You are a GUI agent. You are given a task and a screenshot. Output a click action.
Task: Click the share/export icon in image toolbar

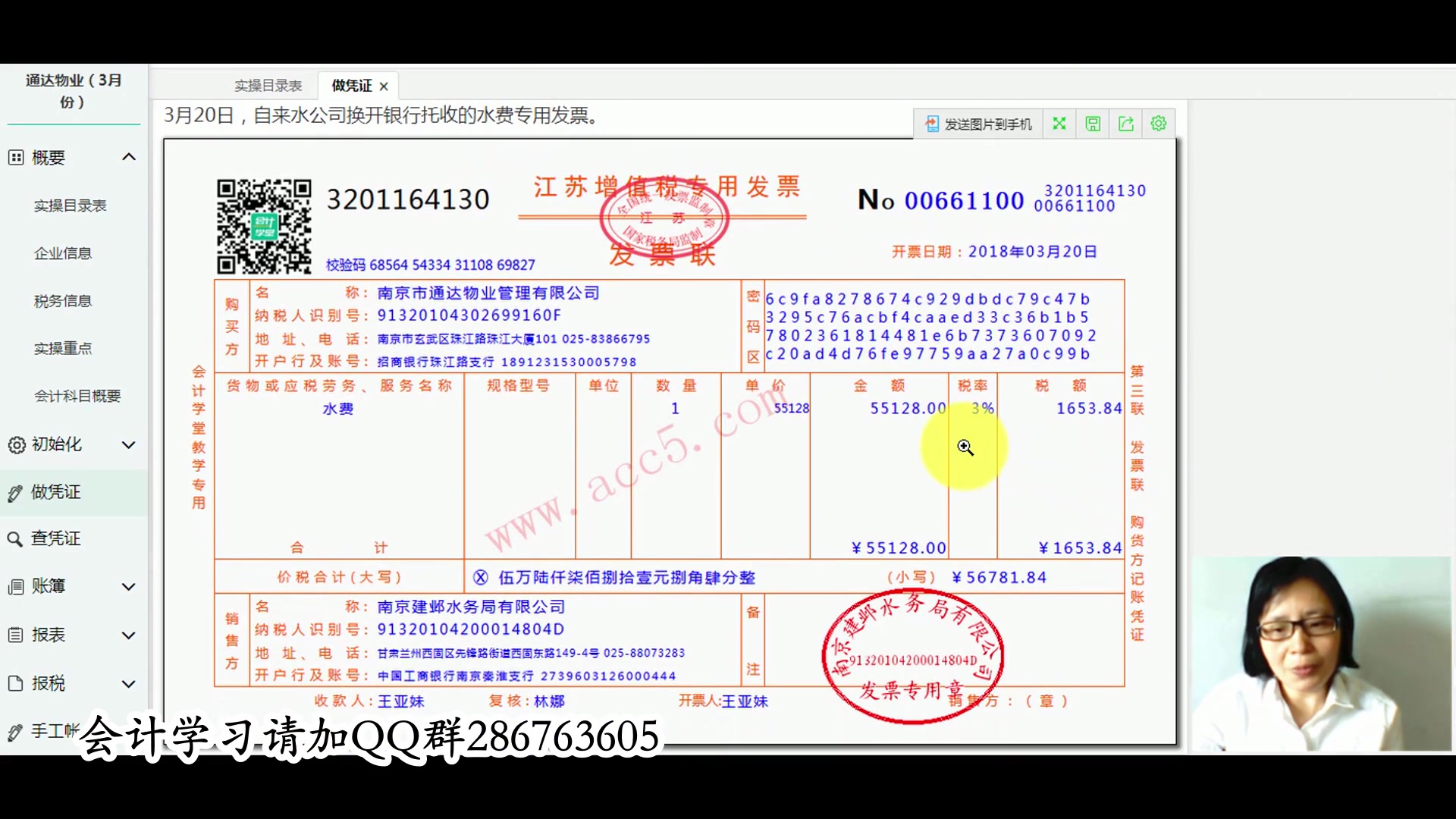point(1126,124)
